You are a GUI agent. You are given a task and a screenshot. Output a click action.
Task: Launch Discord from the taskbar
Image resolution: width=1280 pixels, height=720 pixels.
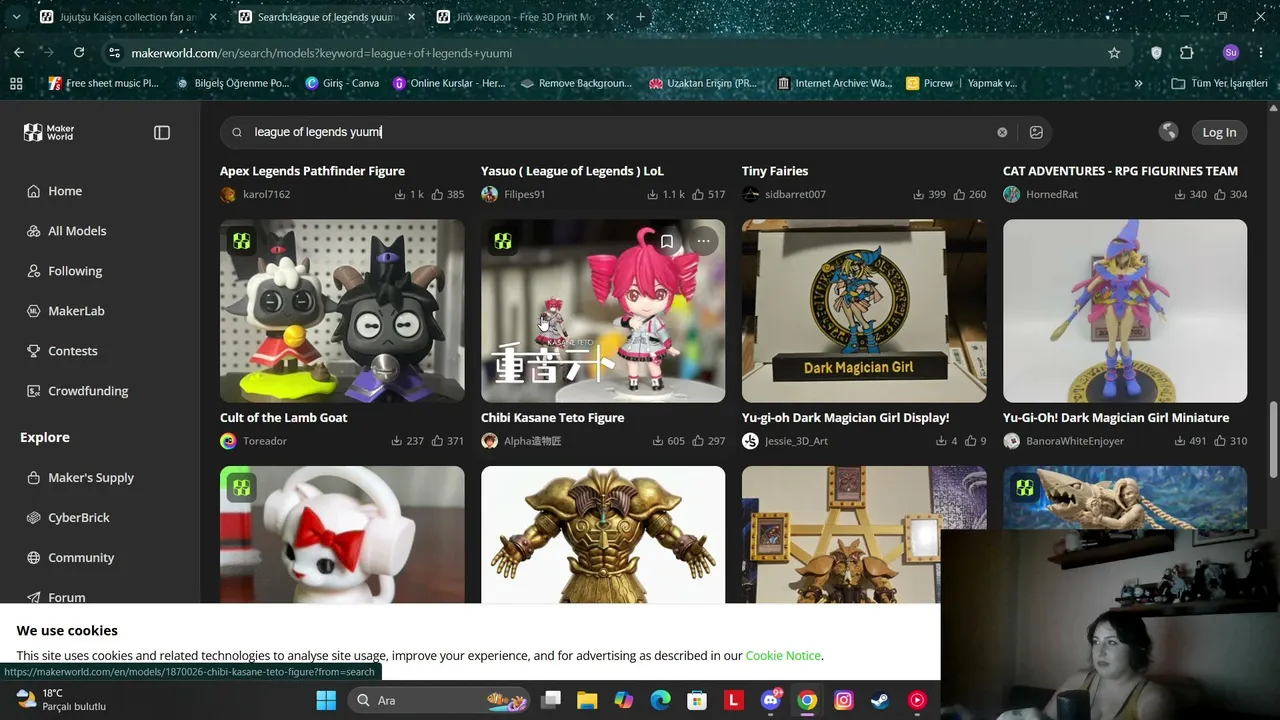[x=771, y=700]
